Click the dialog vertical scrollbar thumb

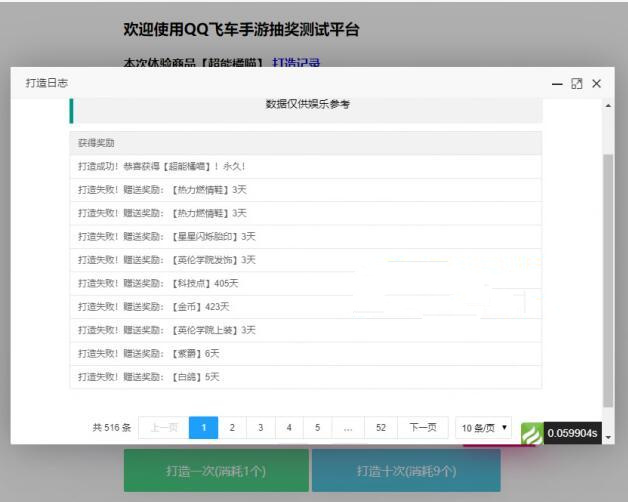pos(608,280)
